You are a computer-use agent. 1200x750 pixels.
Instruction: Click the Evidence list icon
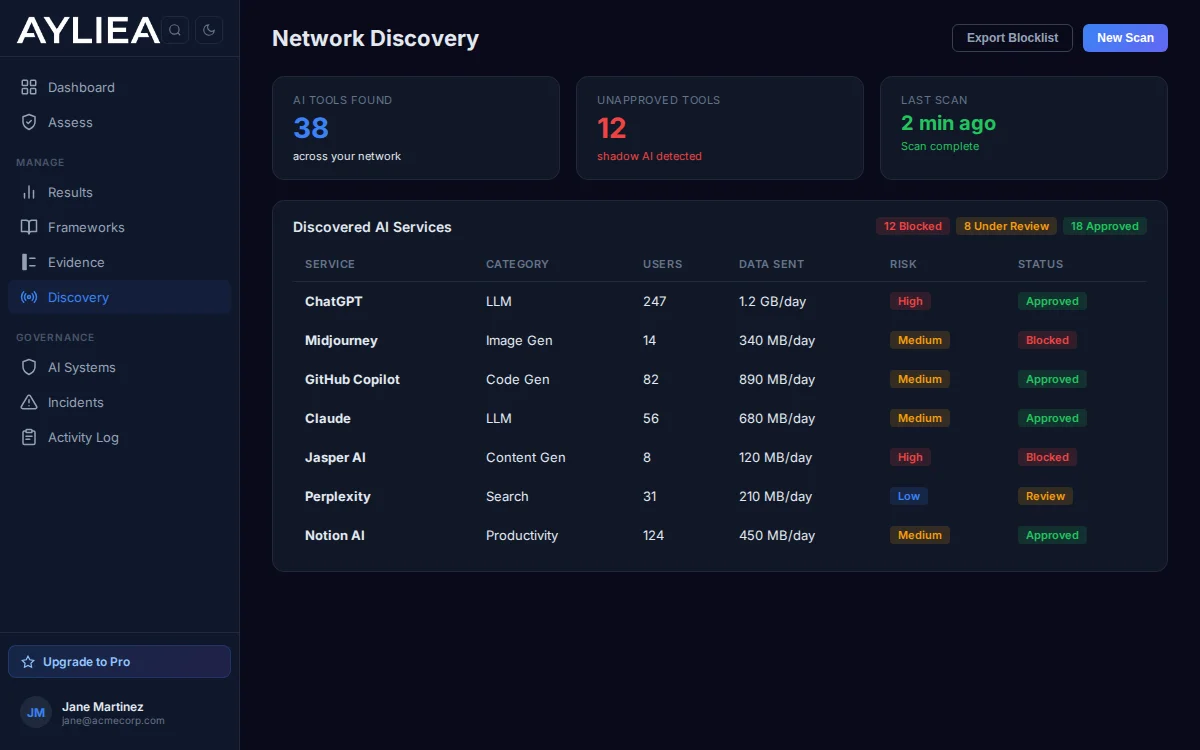click(27, 262)
